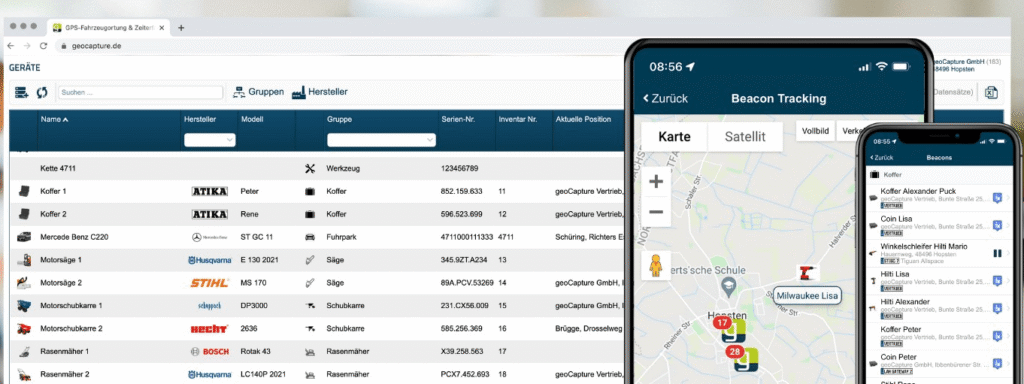Screen dimensions: 1024x384
Task: Click serial number 4711000111333
Action: (467, 237)
